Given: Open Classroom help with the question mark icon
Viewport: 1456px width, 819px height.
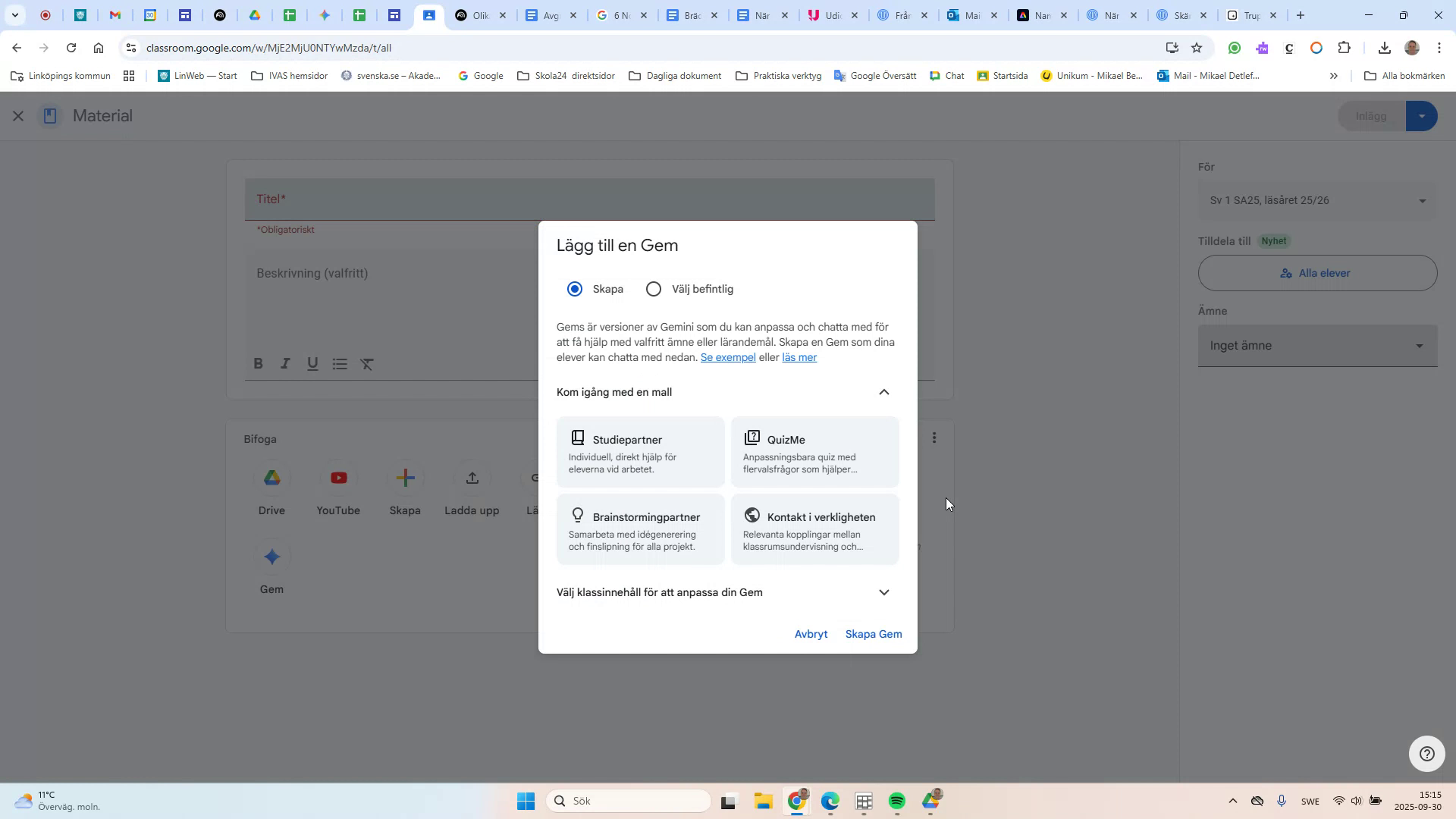Looking at the screenshot, I should pos(1426,753).
